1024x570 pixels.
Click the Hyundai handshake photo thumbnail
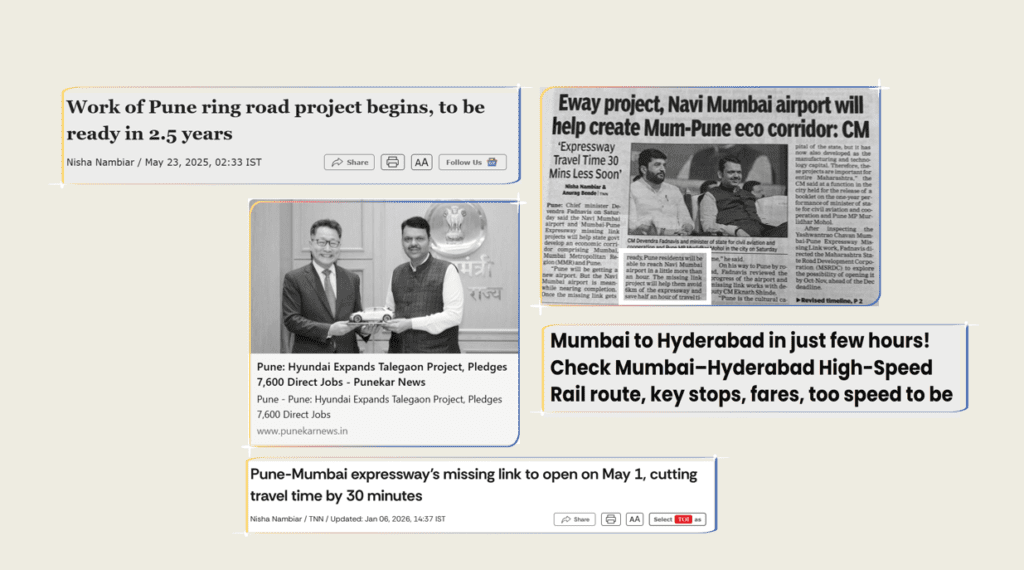pyautogui.click(x=384, y=277)
